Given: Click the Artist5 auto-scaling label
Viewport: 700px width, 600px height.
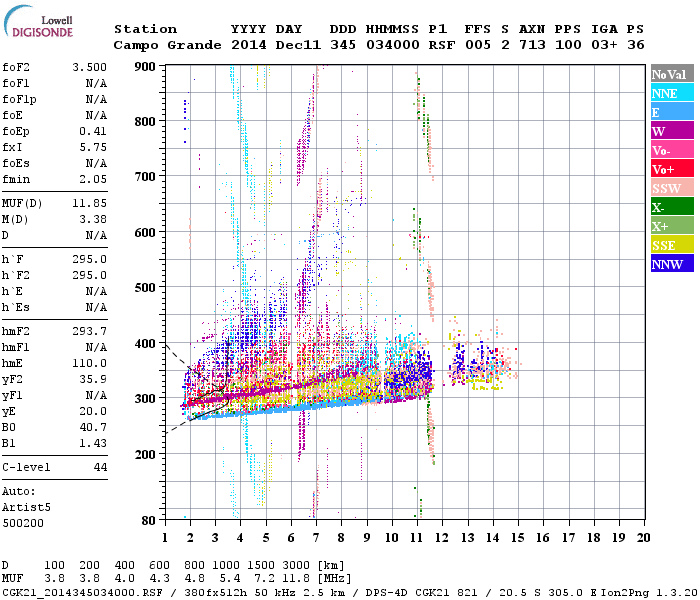Looking at the screenshot, I should pos(26,508).
